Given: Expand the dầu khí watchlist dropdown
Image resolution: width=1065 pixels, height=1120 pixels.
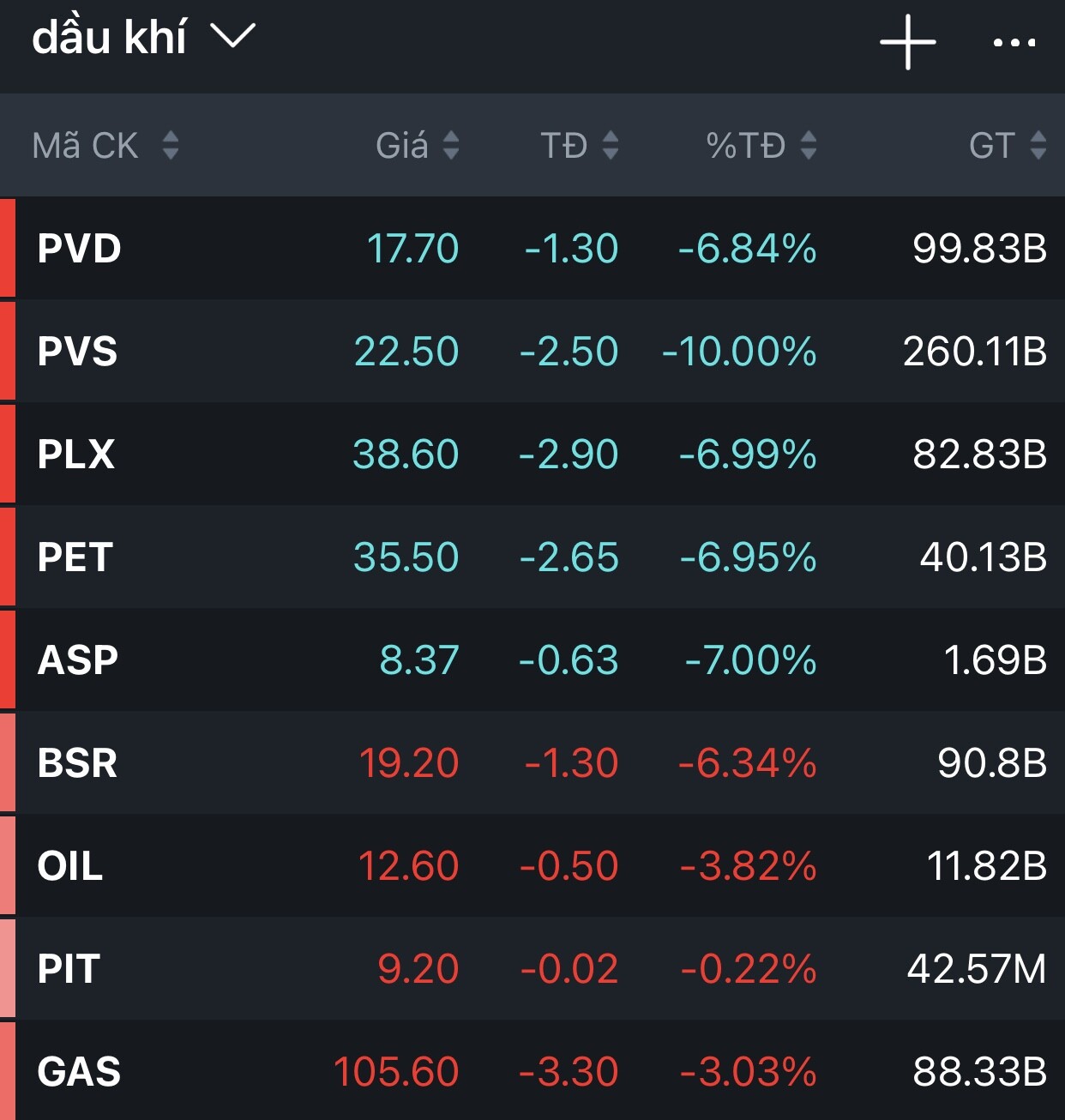Looking at the screenshot, I should (233, 37).
